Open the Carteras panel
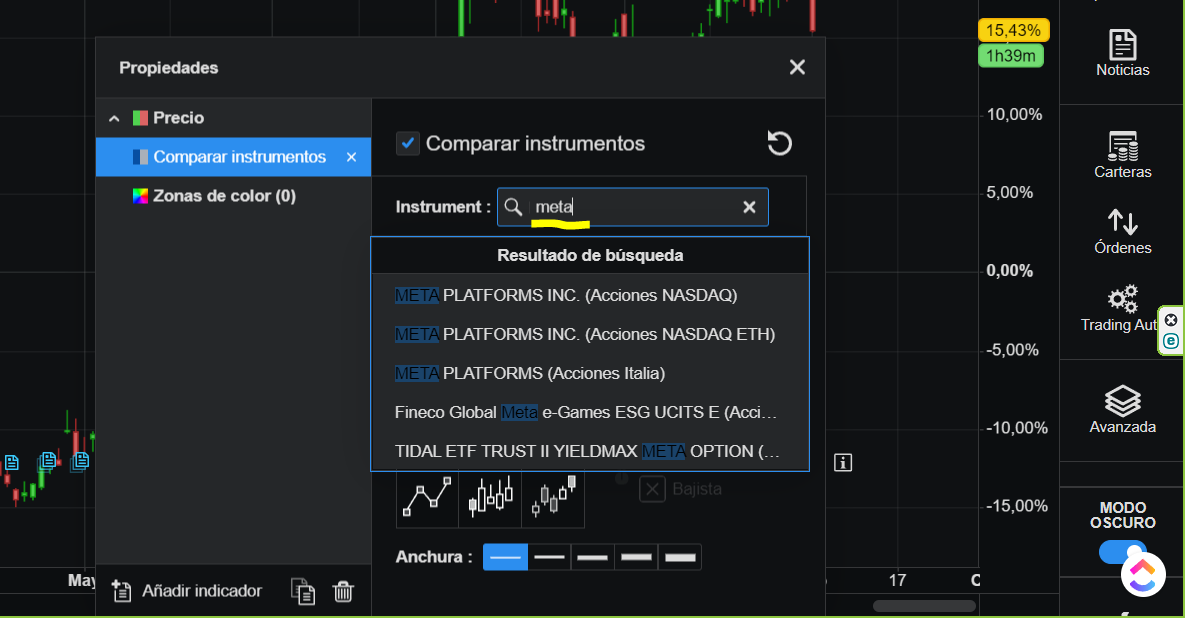Screen dimensions: 1185x618 [x=1122, y=155]
